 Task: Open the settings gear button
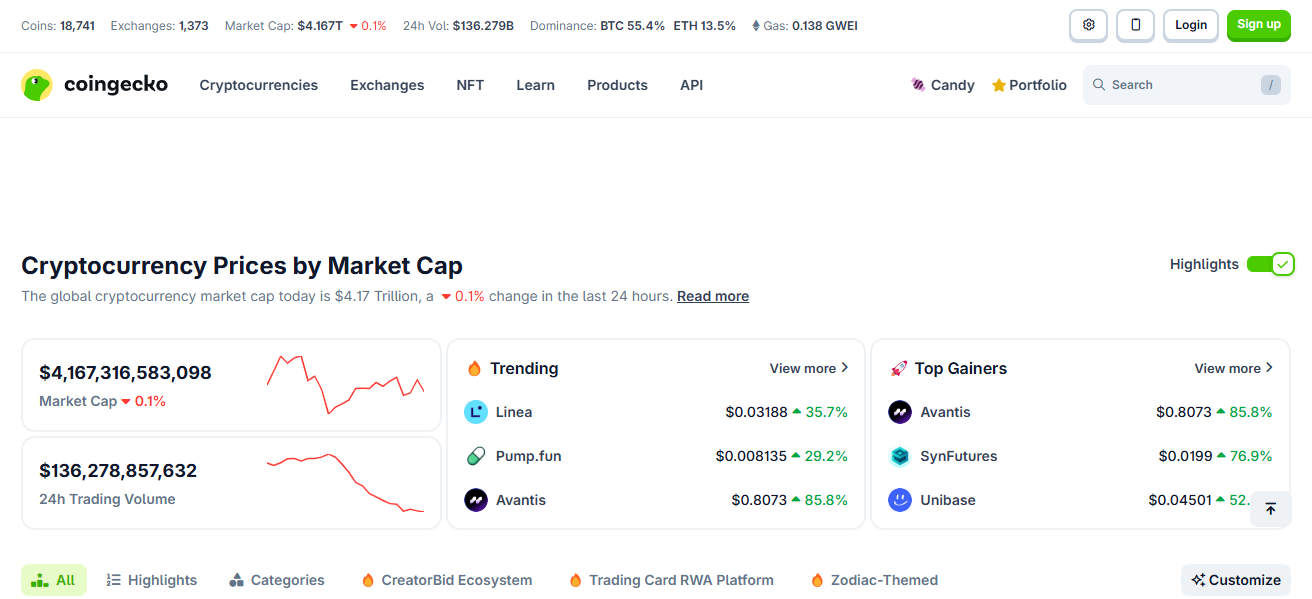tap(1088, 25)
